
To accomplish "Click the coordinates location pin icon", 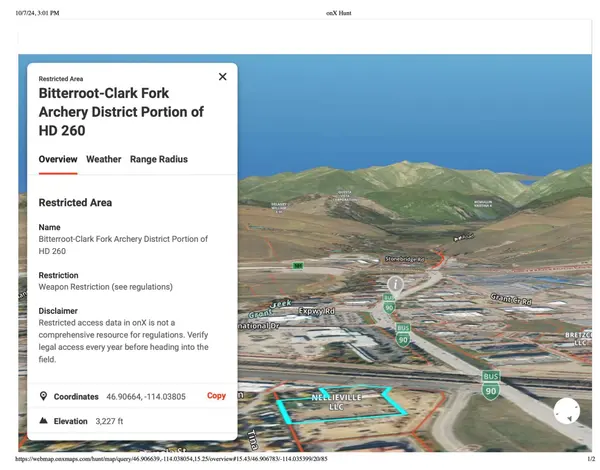I will tap(43, 396).
